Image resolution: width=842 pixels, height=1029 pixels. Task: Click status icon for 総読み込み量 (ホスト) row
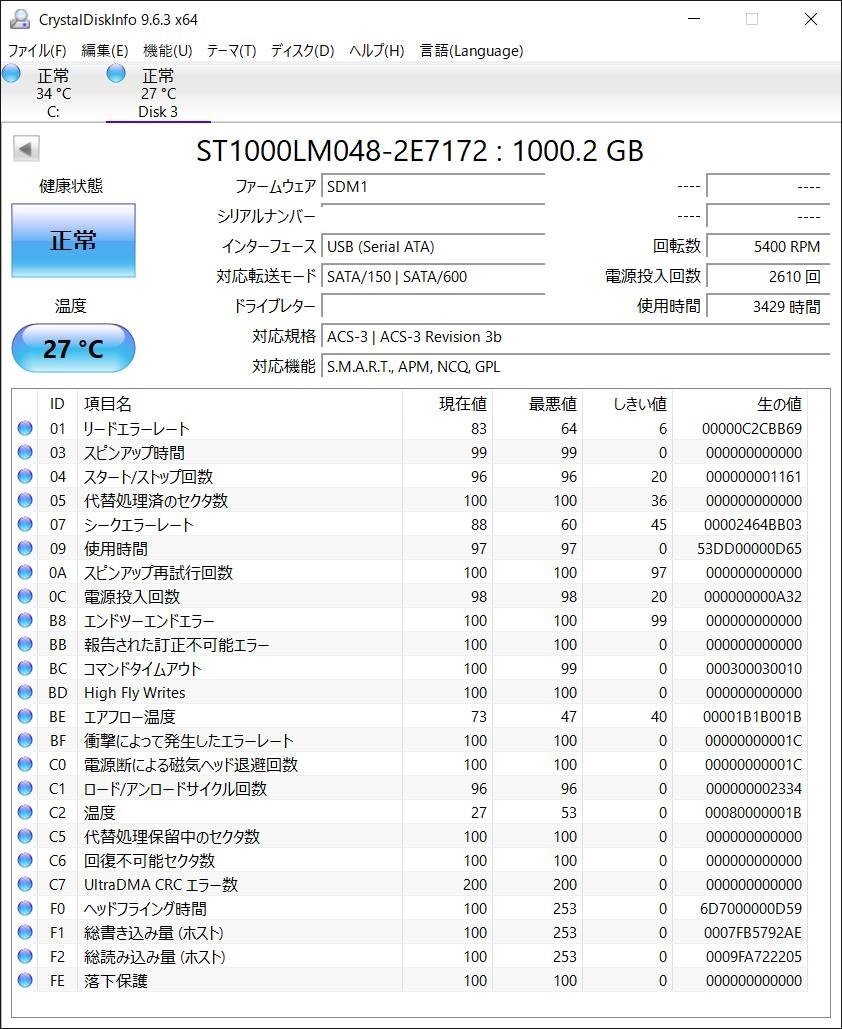pyautogui.click(x=25, y=956)
